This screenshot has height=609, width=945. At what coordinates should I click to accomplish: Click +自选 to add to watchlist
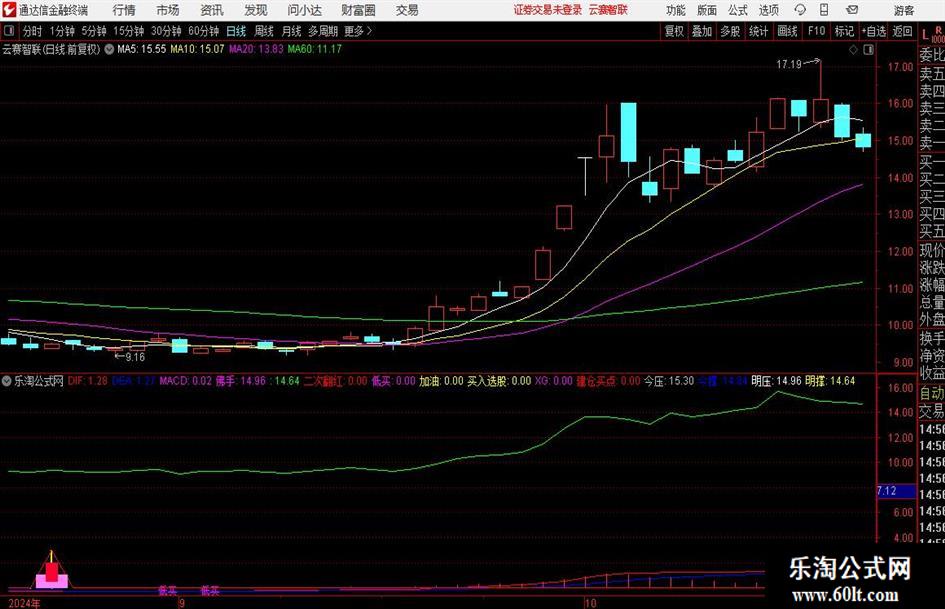(x=873, y=31)
